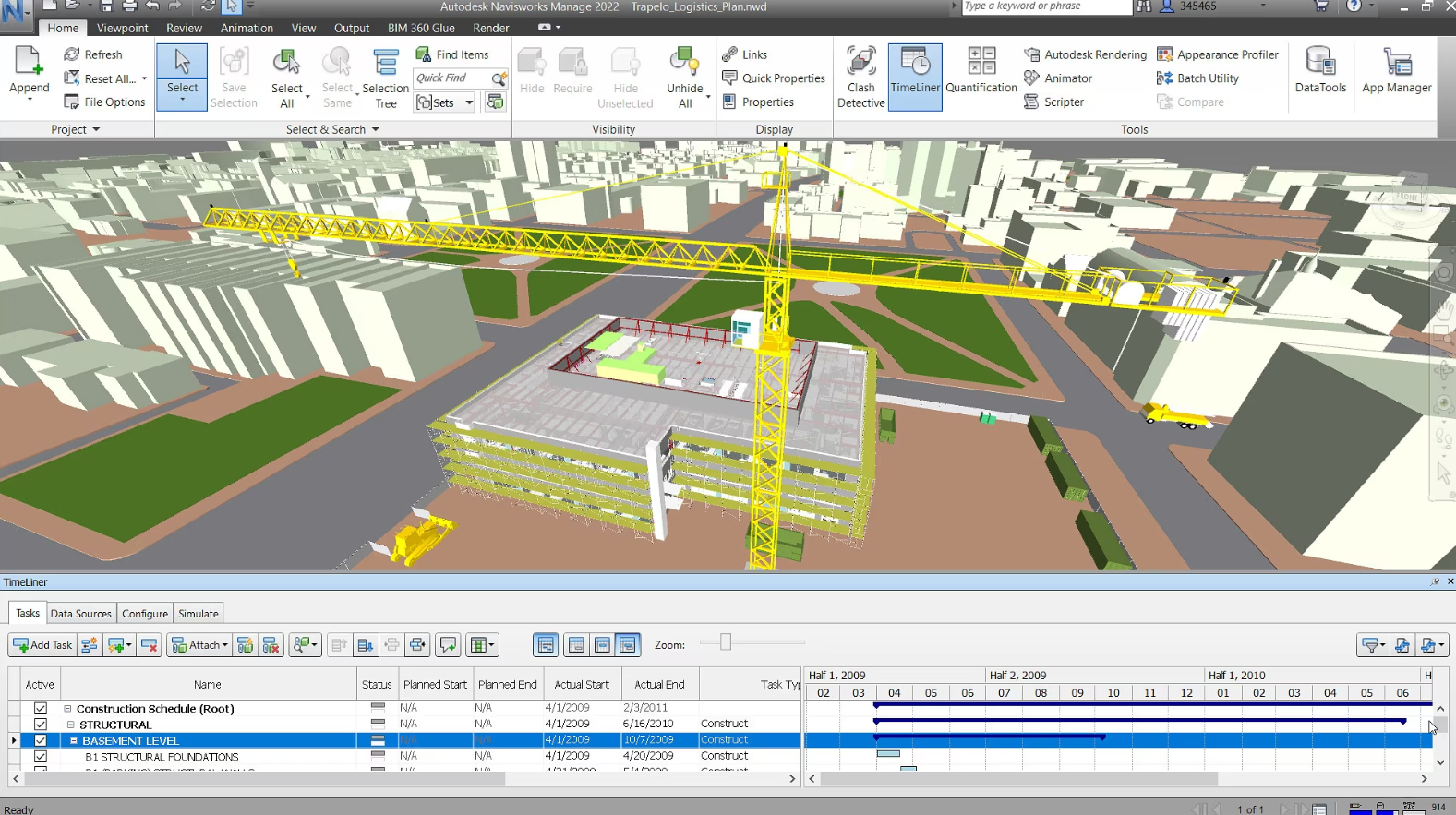
Task: Click the Add Comment icon in TimeLiner
Action: coord(448,645)
